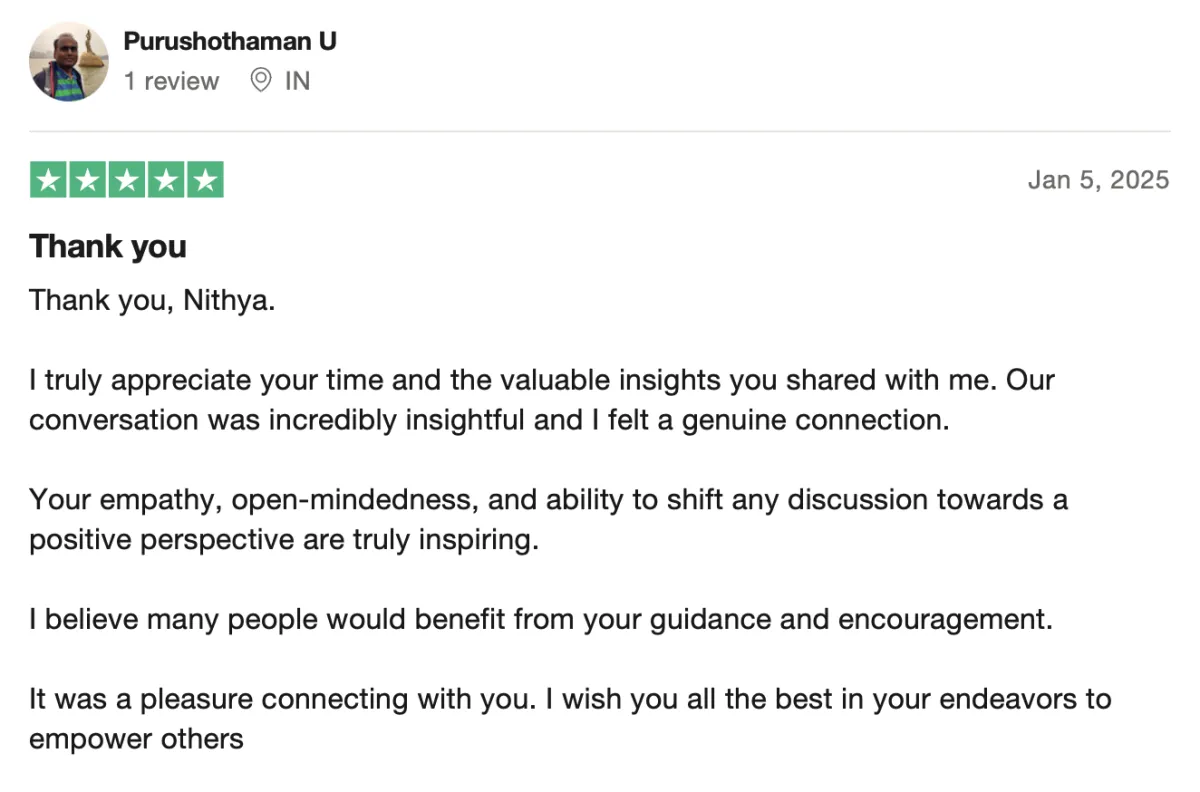Click the line mentioning "genuine connection"
Screen dimensions: 1200x792
488,420
